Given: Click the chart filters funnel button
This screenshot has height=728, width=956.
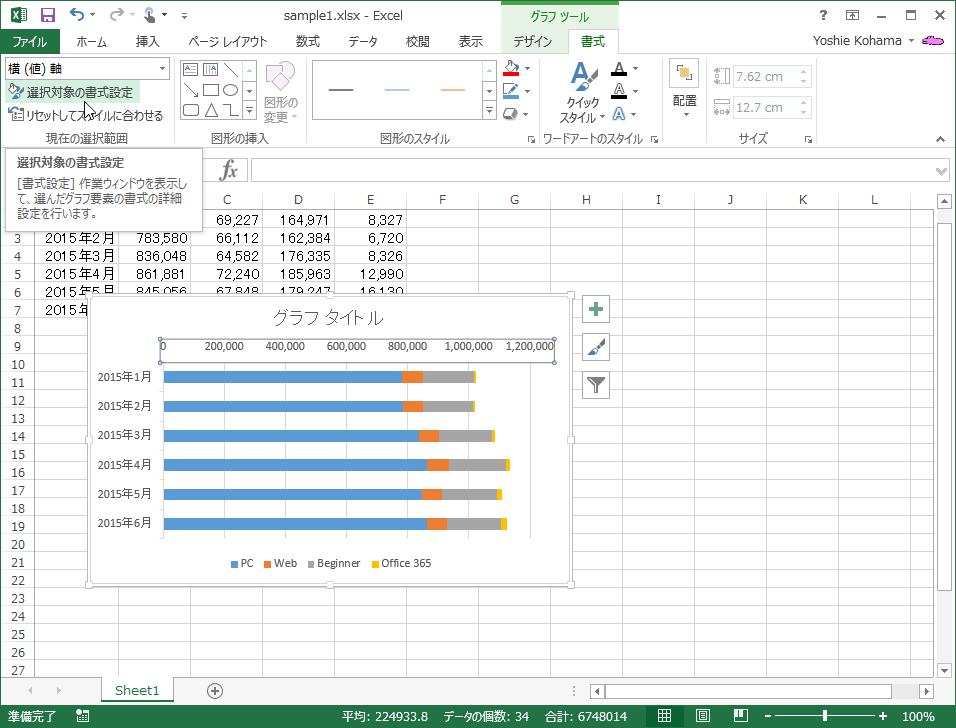Looking at the screenshot, I should [596, 385].
